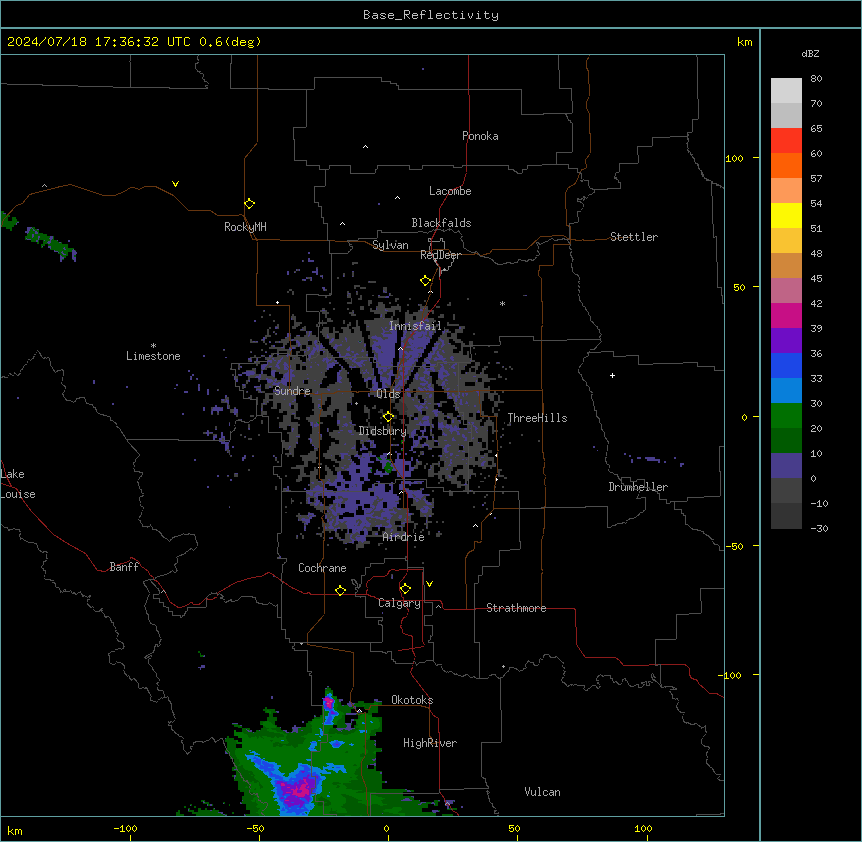Pick the purple 36-39 dBZ legend swatch
The width and height of the screenshot is (862, 842).
[x=786, y=341]
